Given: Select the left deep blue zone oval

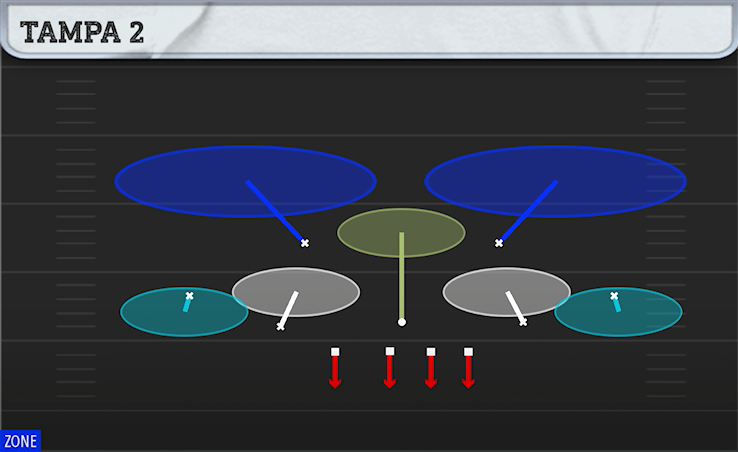Looking at the screenshot, I should pyautogui.click(x=245, y=181).
